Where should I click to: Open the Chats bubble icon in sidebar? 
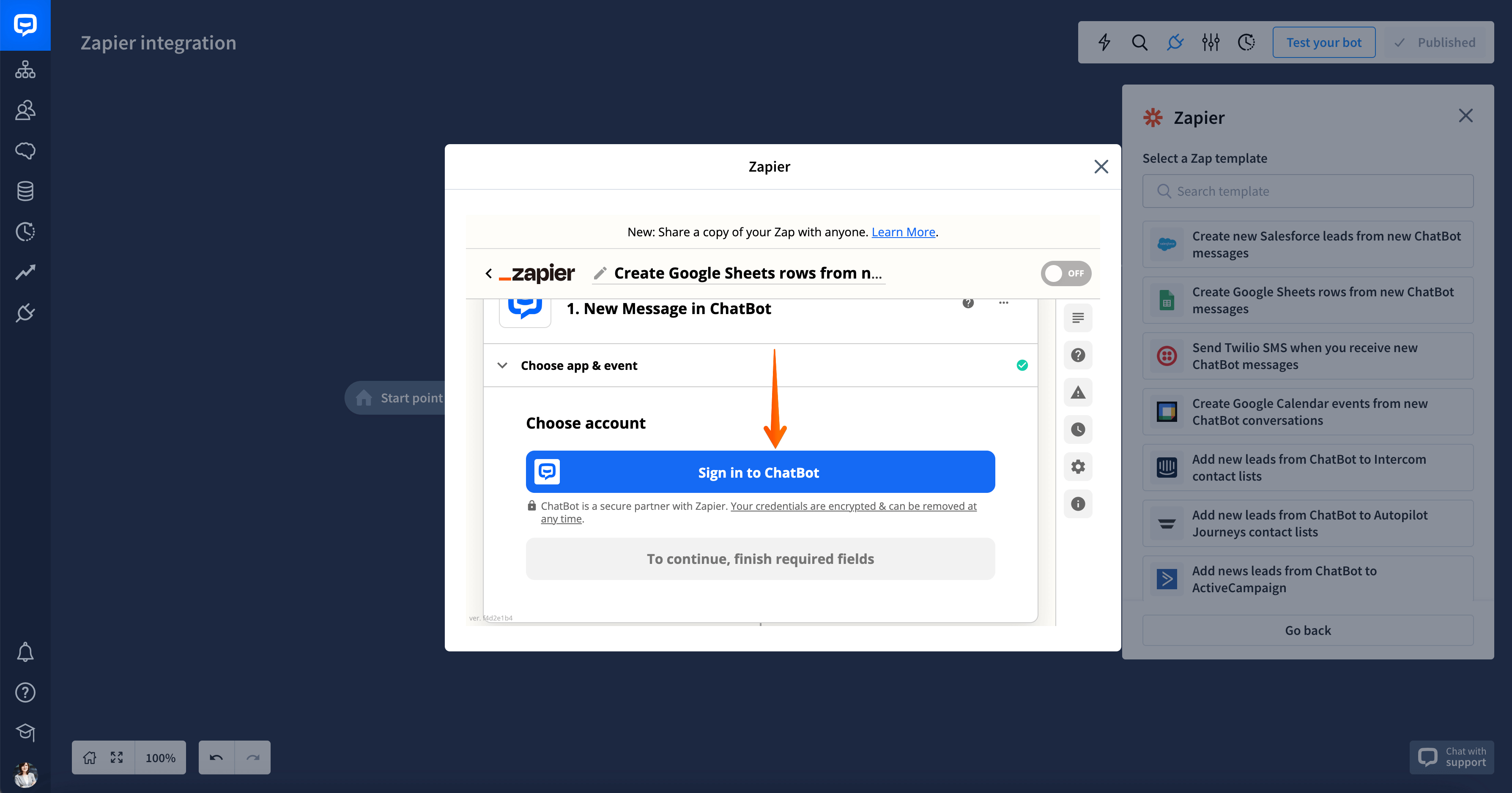25,151
